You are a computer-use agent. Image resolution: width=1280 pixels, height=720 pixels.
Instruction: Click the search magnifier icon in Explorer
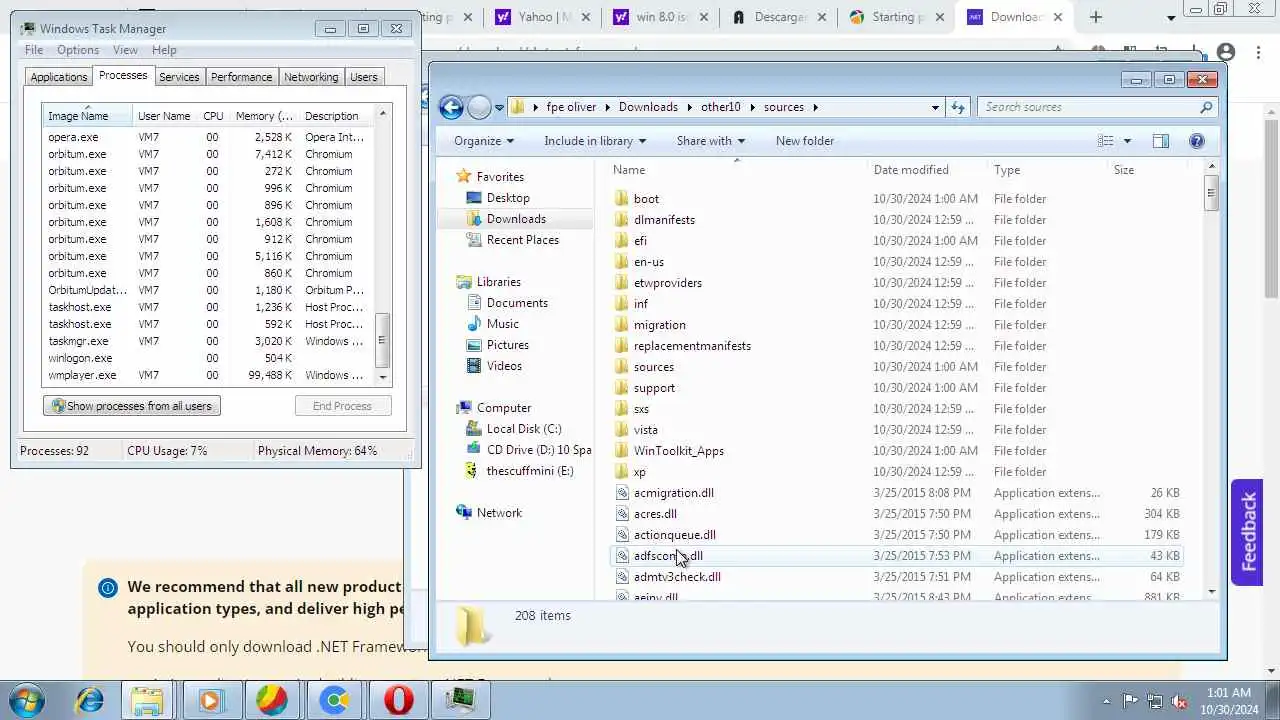point(1206,107)
